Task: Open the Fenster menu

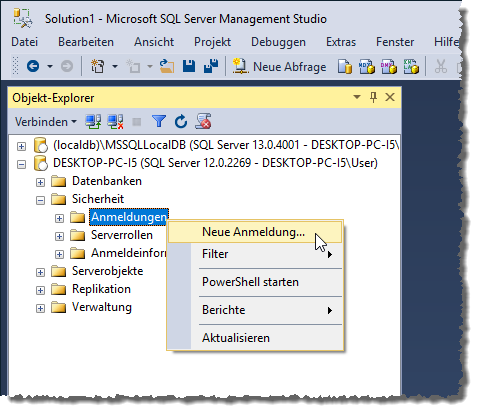Action: click(x=395, y=42)
